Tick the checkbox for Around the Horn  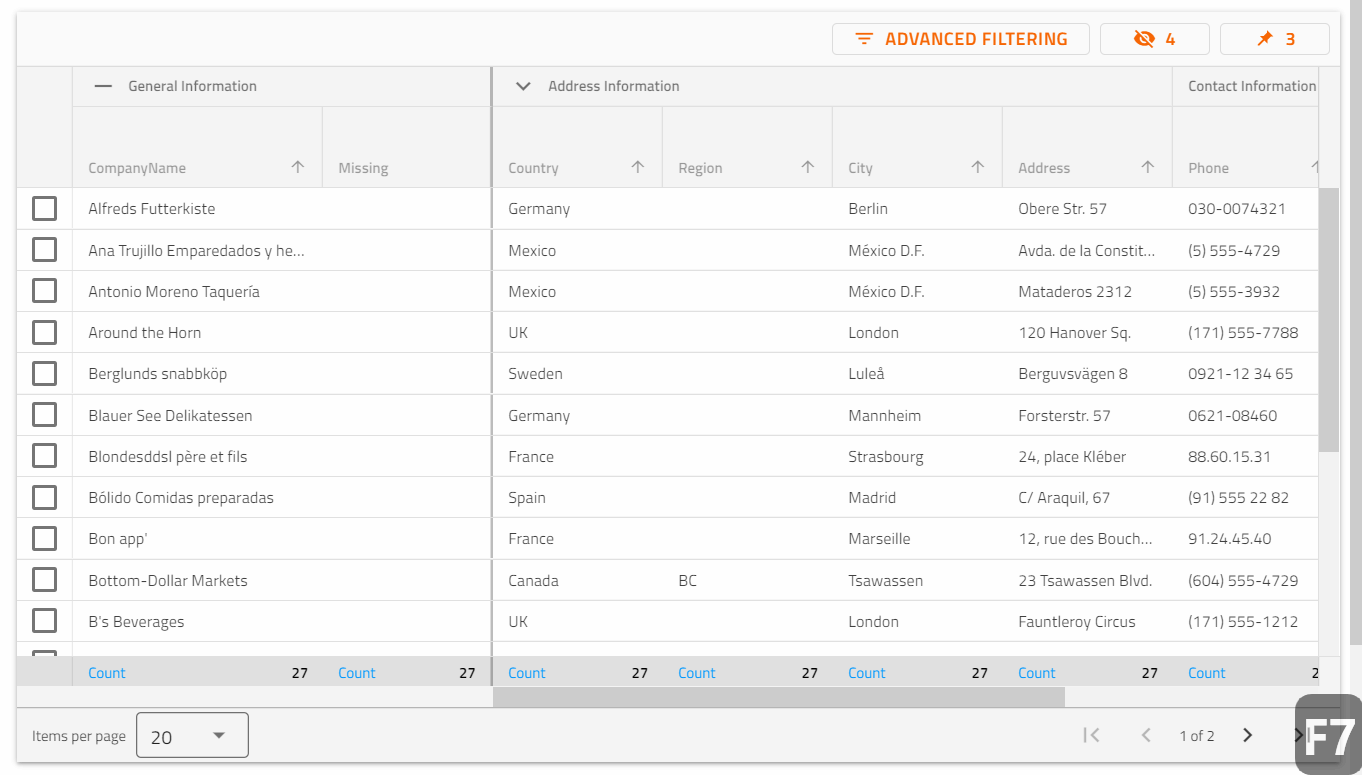pyautogui.click(x=44, y=332)
